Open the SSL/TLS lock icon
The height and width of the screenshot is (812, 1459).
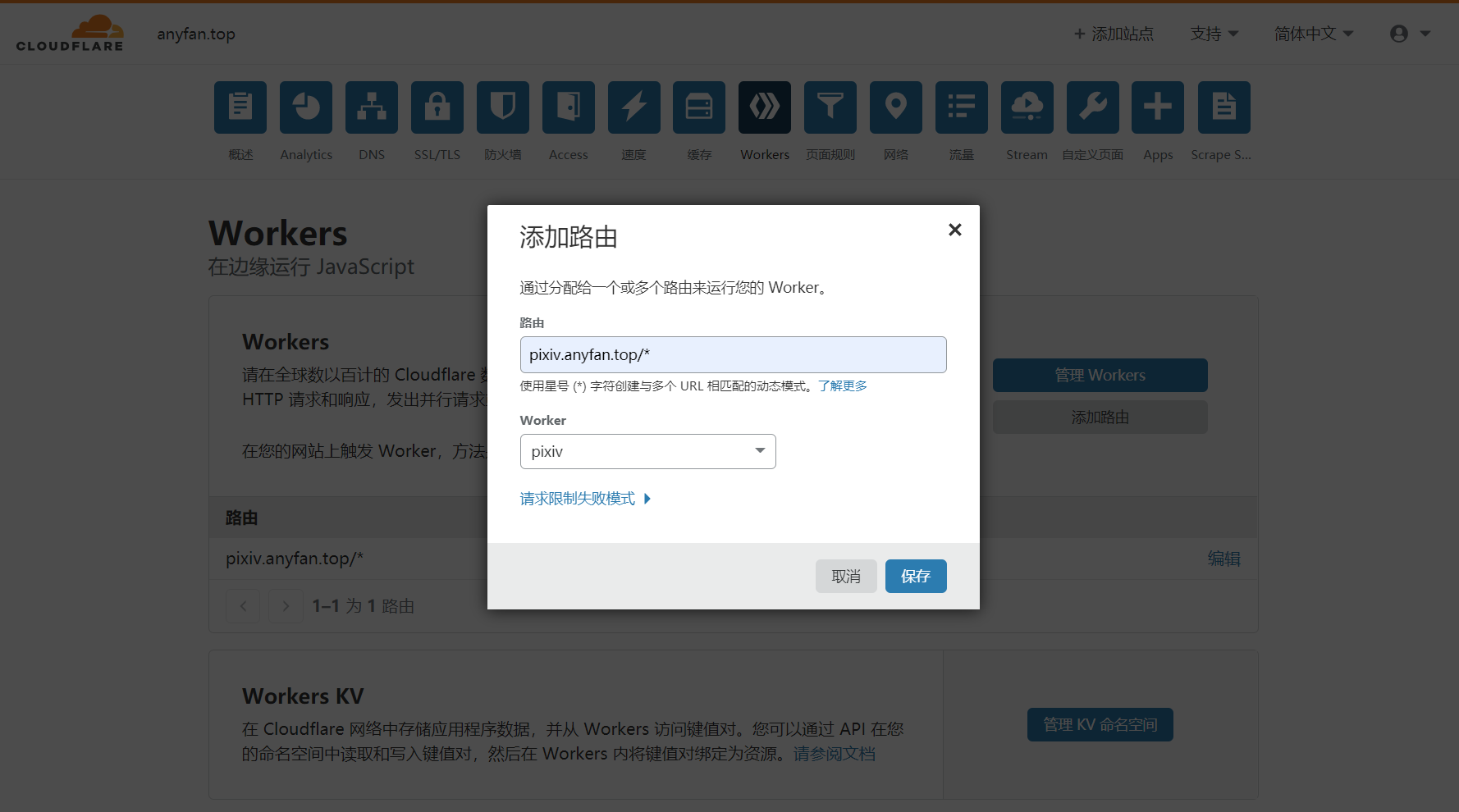click(x=437, y=107)
